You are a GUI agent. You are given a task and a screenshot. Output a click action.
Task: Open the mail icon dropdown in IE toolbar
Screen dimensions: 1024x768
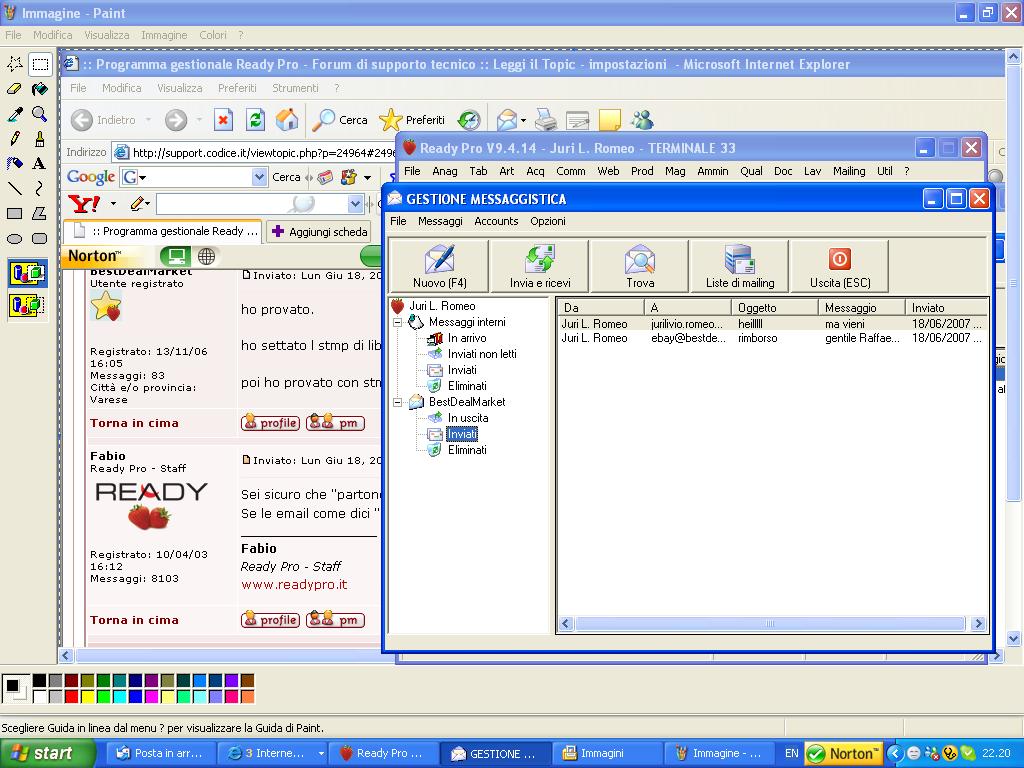click(524, 120)
